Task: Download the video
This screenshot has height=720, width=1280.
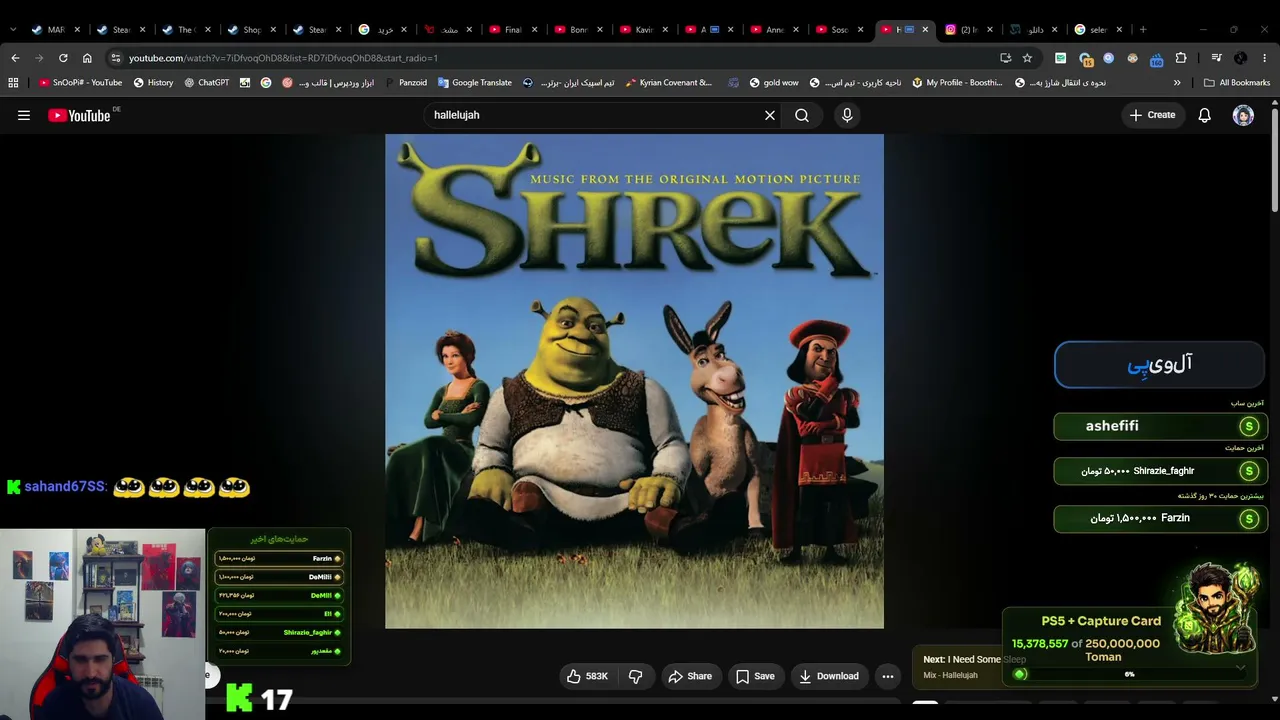Action: pos(829,676)
